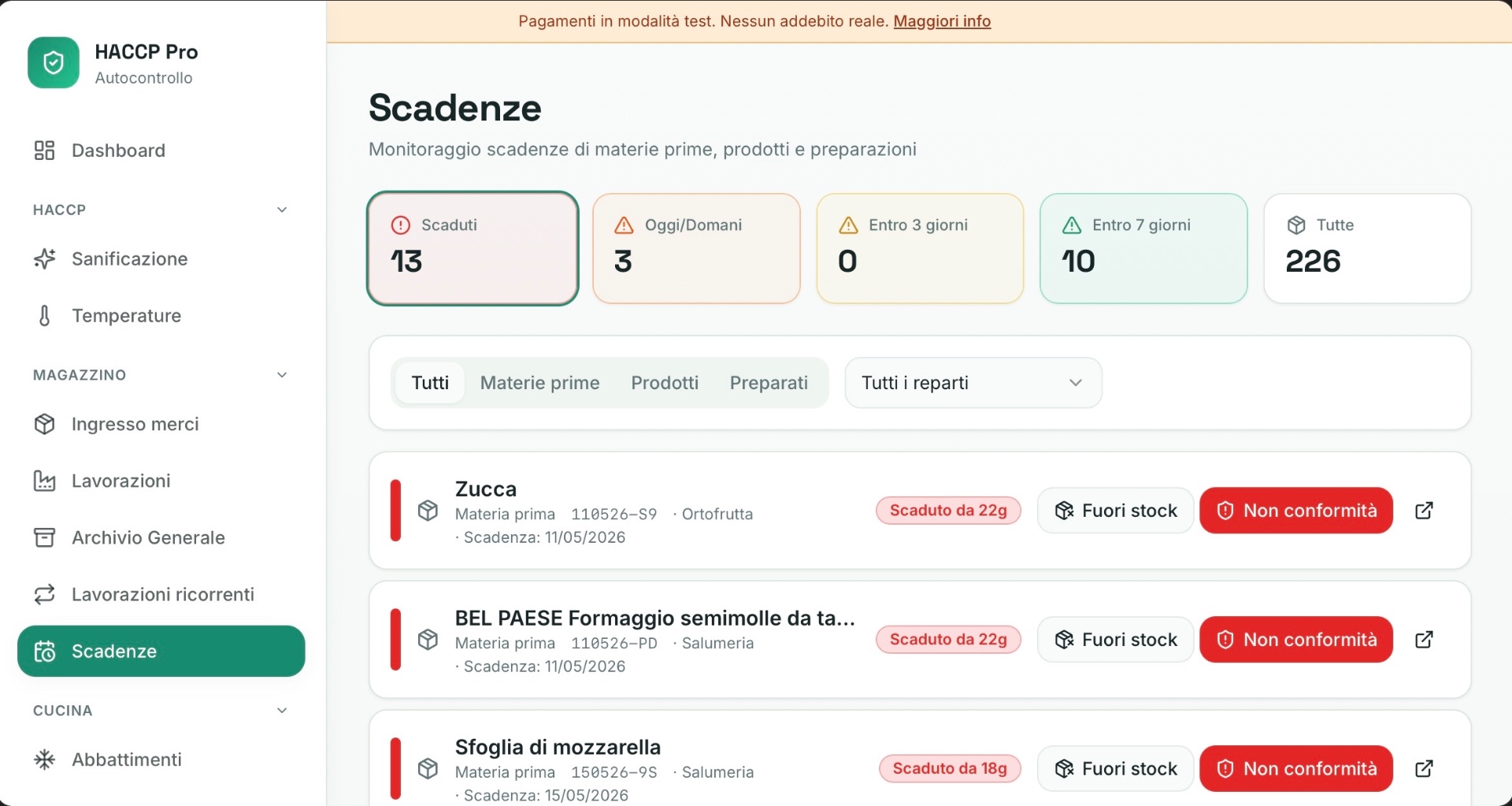Viewport: 1512px width, 806px height.
Task: Click the HACCP Pro shield logo
Action: (x=54, y=63)
